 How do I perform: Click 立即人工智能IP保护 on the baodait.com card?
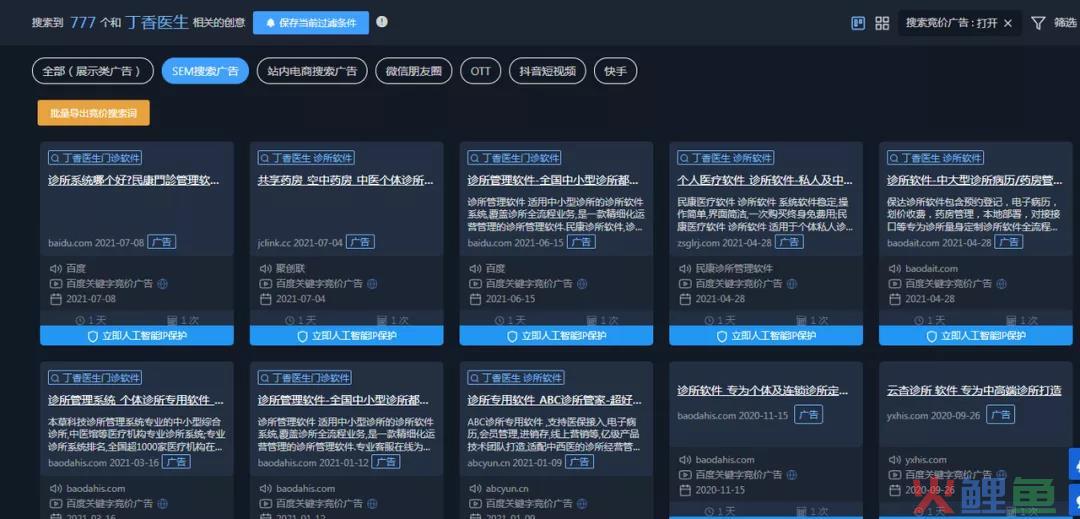coord(975,336)
